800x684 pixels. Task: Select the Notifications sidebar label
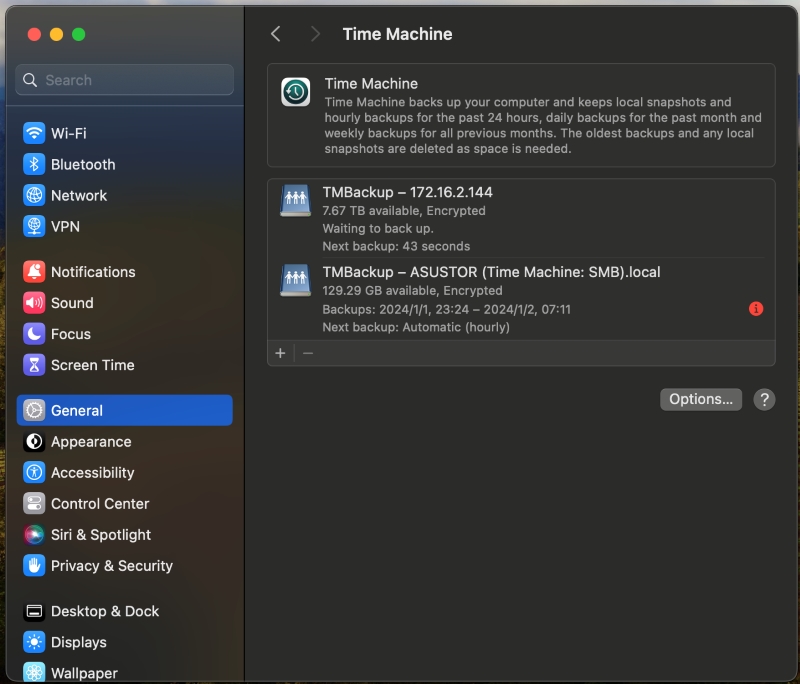coord(93,272)
